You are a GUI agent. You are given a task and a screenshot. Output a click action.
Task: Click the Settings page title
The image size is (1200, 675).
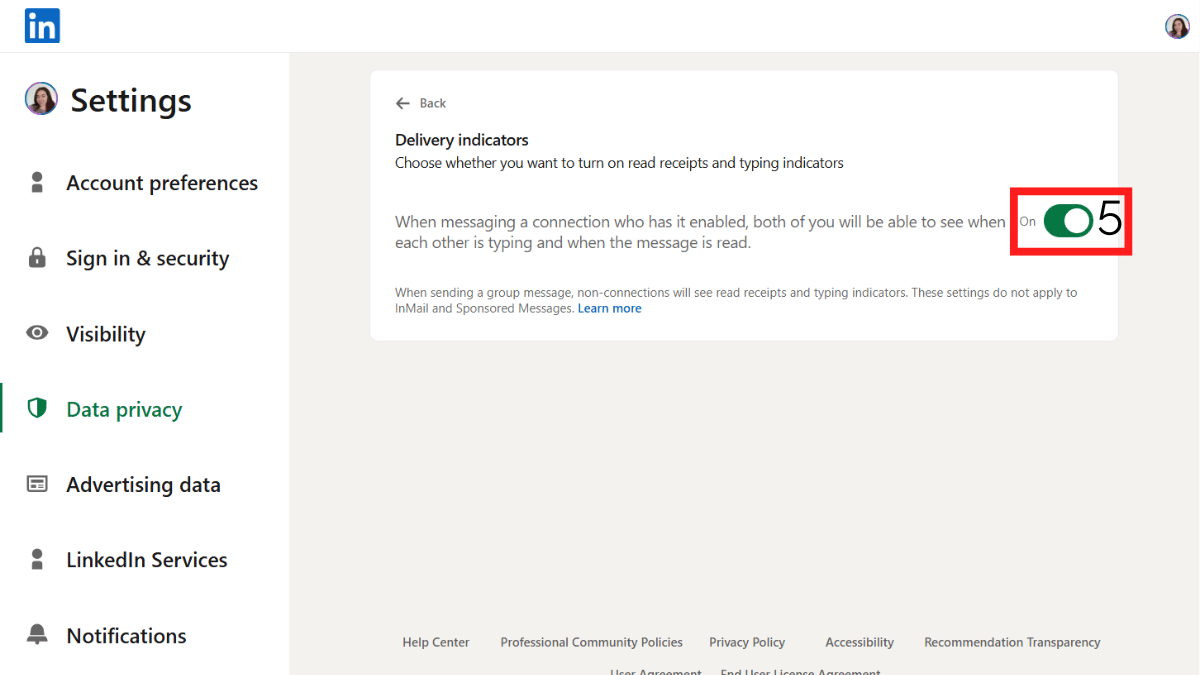[x=131, y=100]
